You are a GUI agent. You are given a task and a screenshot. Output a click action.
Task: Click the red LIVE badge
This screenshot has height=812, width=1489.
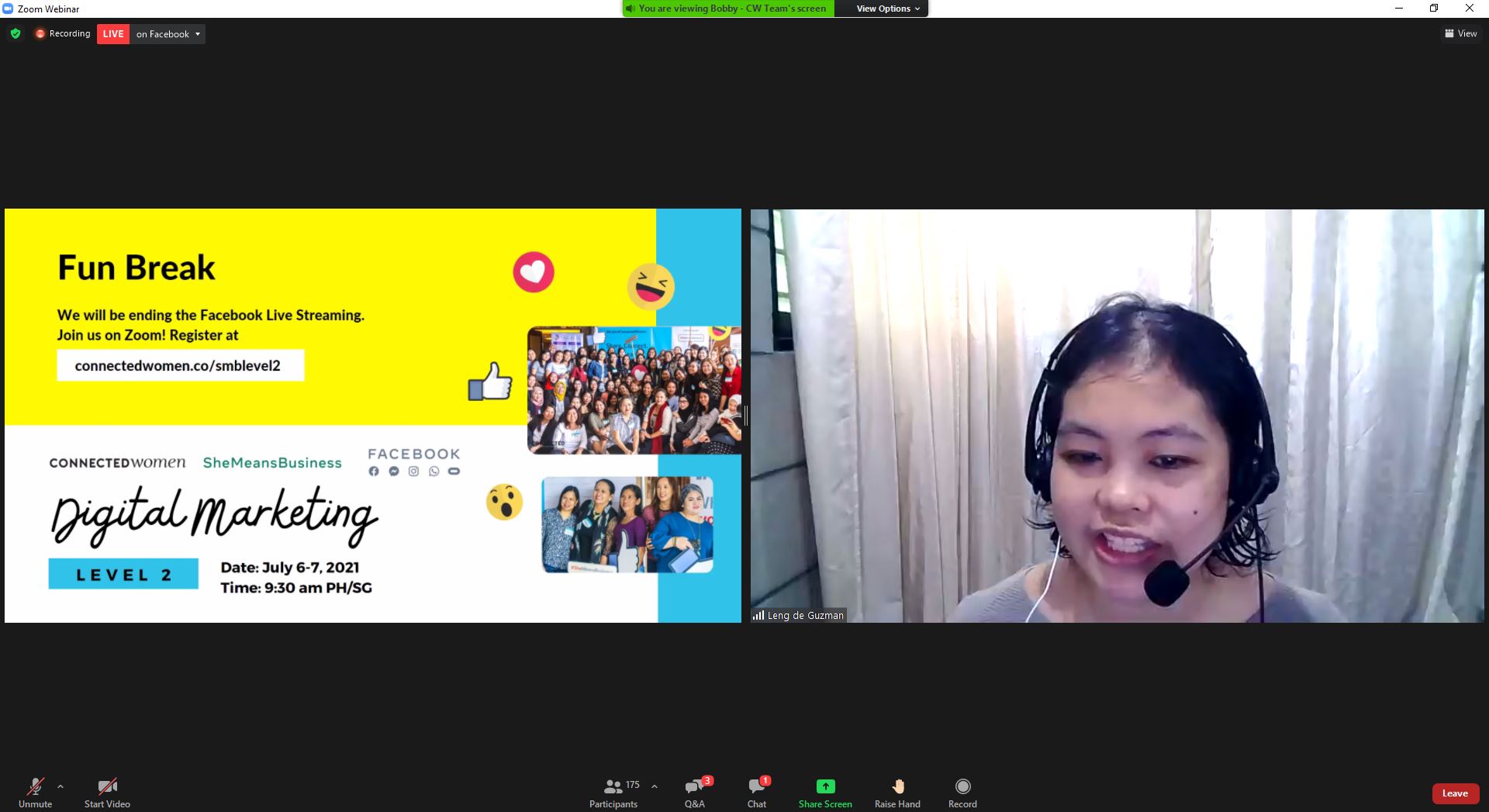(113, 34)
